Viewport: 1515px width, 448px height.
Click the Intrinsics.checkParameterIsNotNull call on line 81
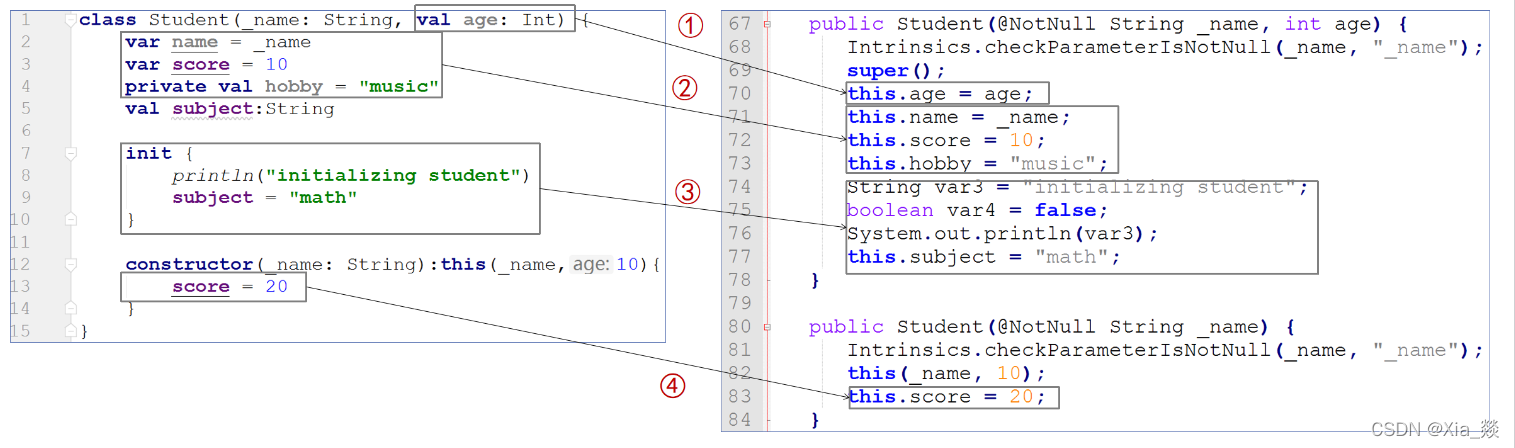(1165, 350)
